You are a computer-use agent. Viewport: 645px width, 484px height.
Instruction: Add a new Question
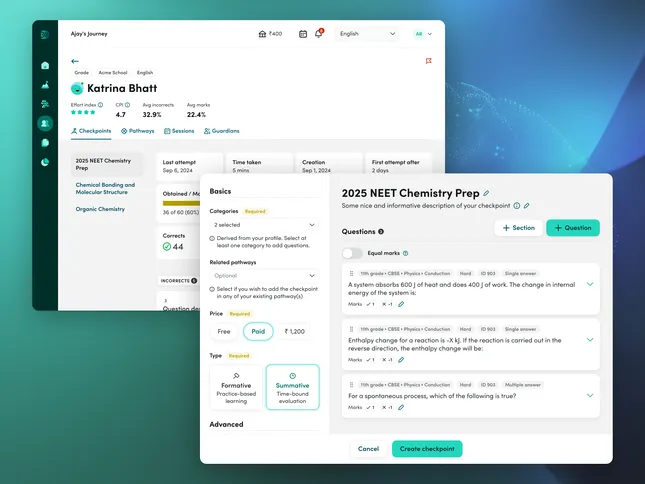(573, 228)
